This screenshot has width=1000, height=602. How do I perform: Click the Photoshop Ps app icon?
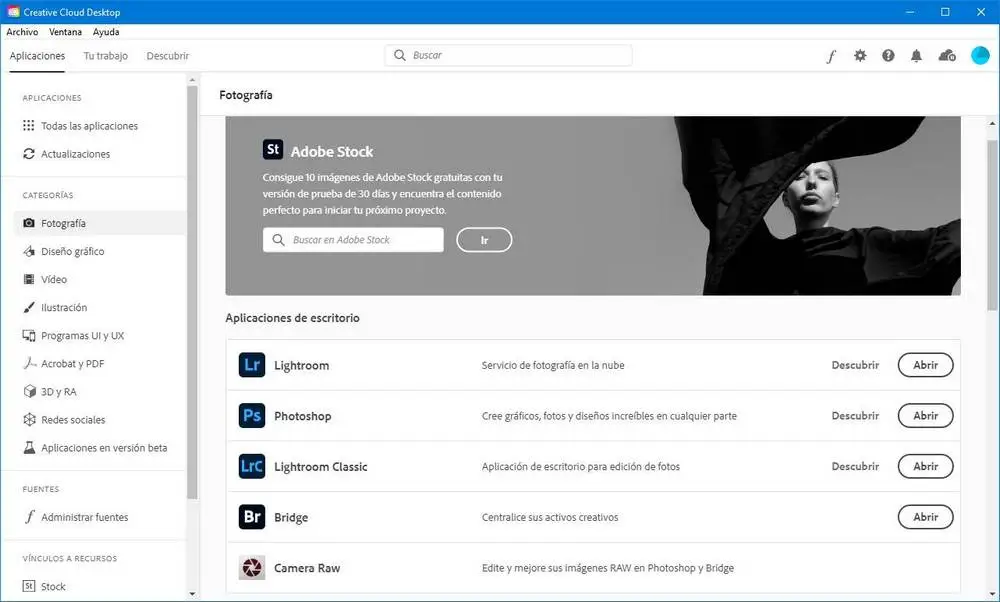pos(252,416)
